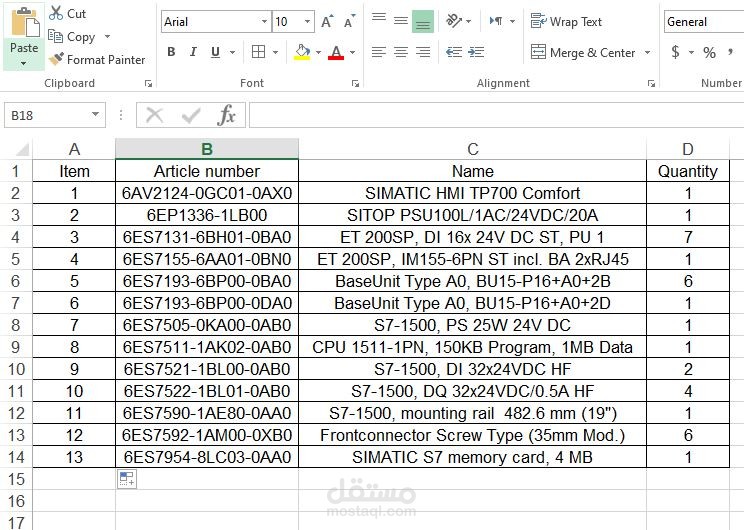Apply accounting dollar format
Viewport: 744px width, 530px height.
click(675, 52)
